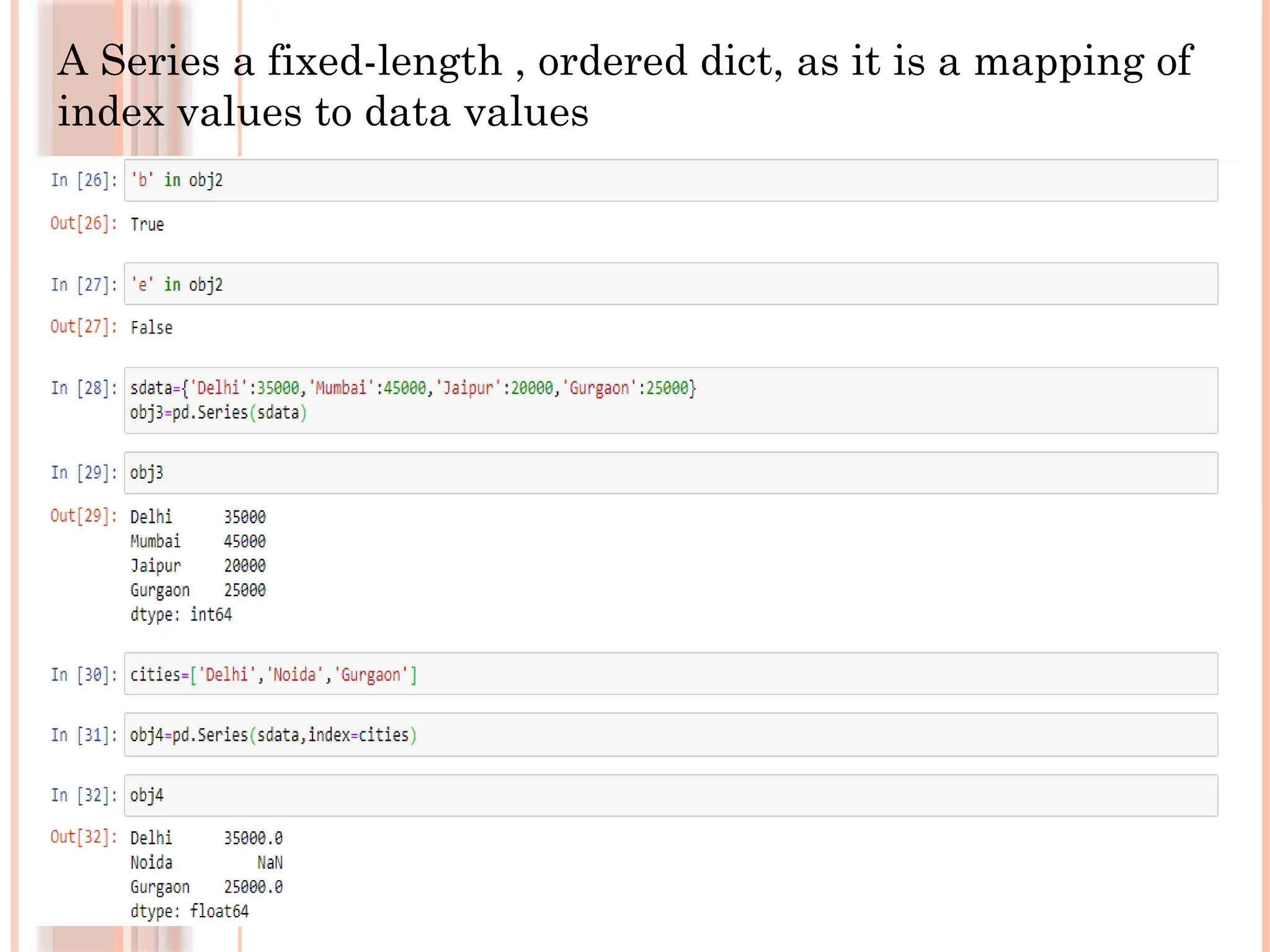Image resolution: width=1270 pixels, height=952 pixels.
Task: Click the Gurgaon 25000.0 output row
Action: 206,887
